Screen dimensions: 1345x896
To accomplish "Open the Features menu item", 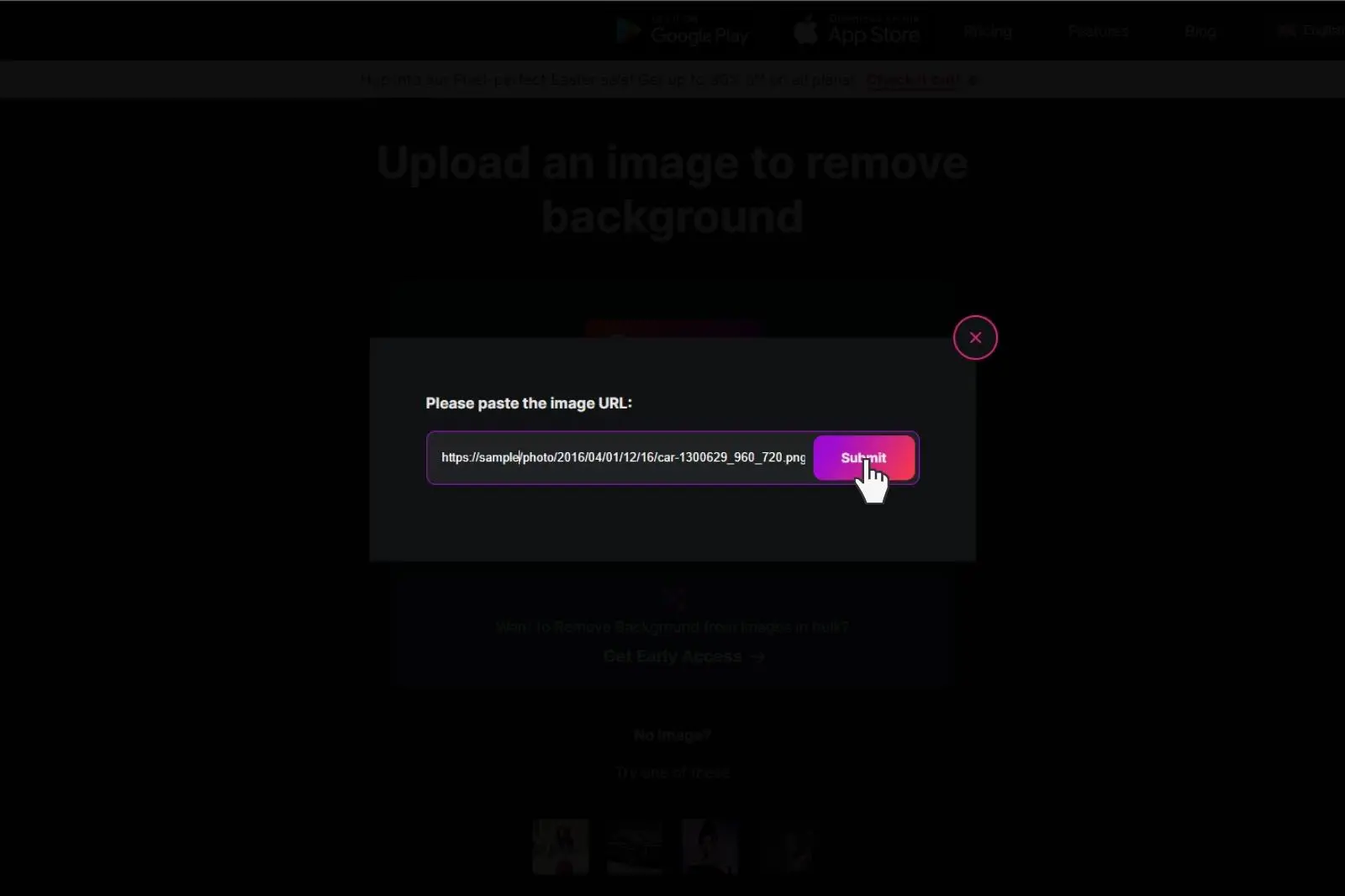I will (x=1098, y=32).
